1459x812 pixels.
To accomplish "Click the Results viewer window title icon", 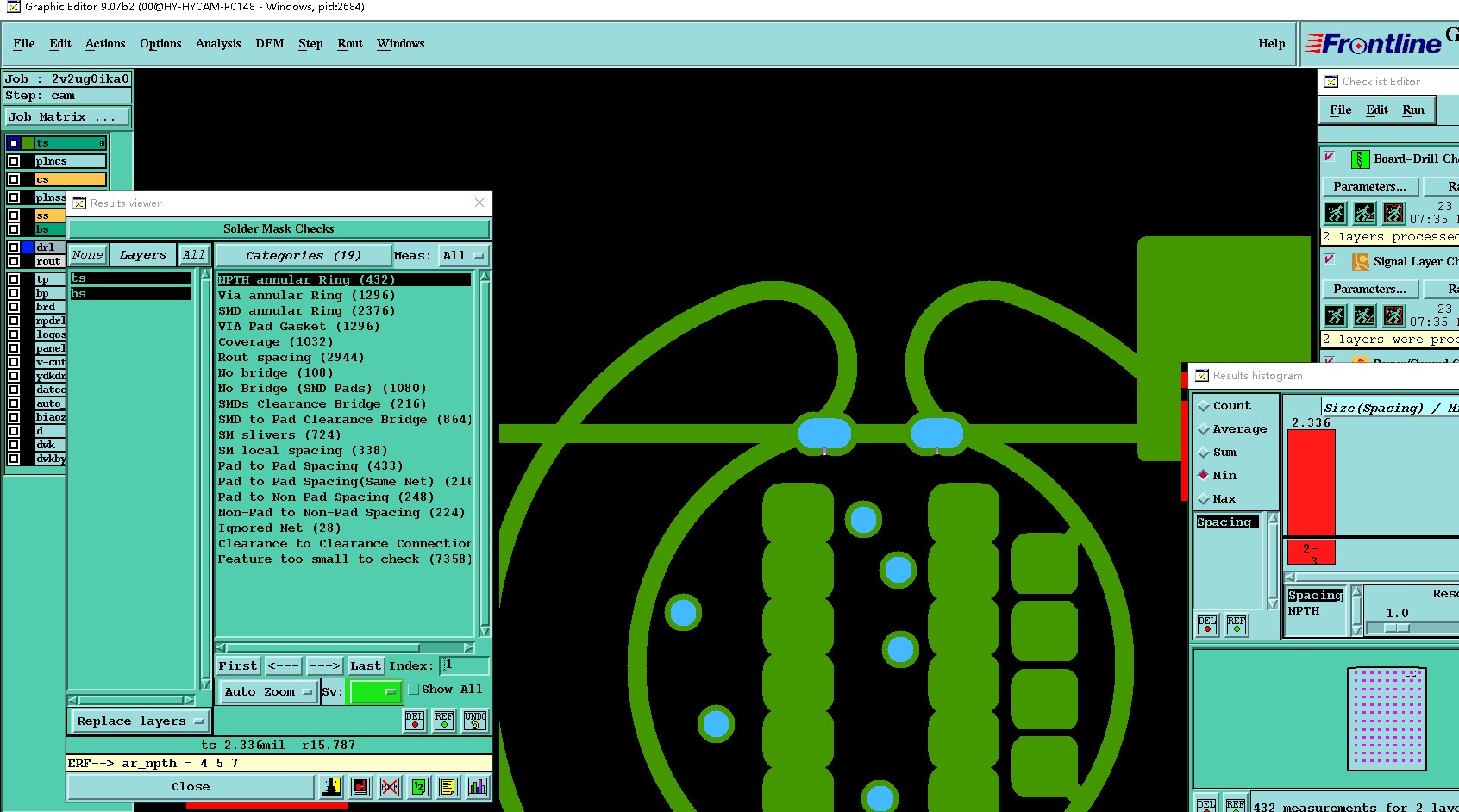I will [79, 203].
